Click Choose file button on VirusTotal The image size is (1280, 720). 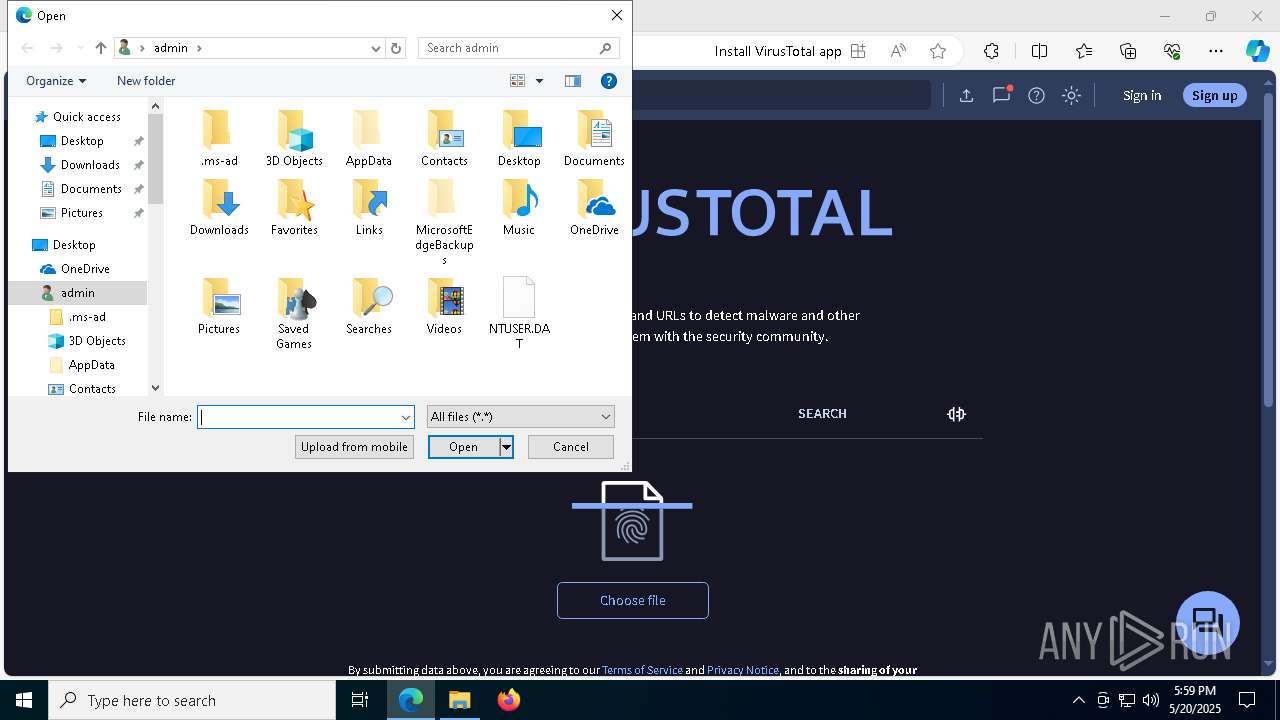633,600
